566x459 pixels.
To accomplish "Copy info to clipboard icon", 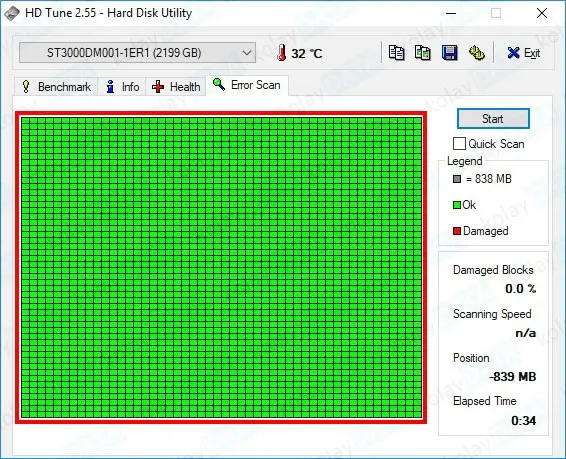I will point(396,53).
